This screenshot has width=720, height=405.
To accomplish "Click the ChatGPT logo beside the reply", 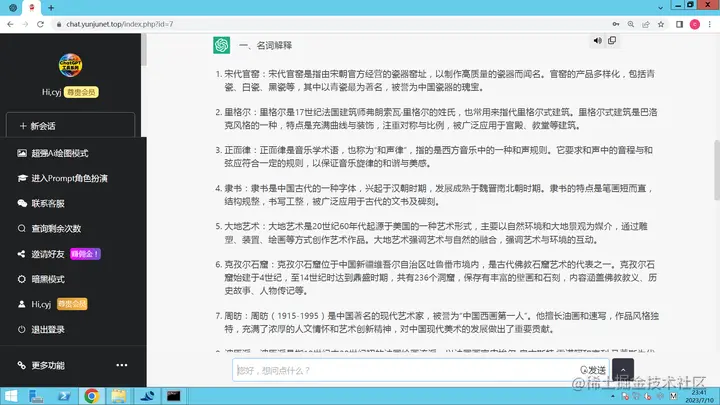I will 221,45.
